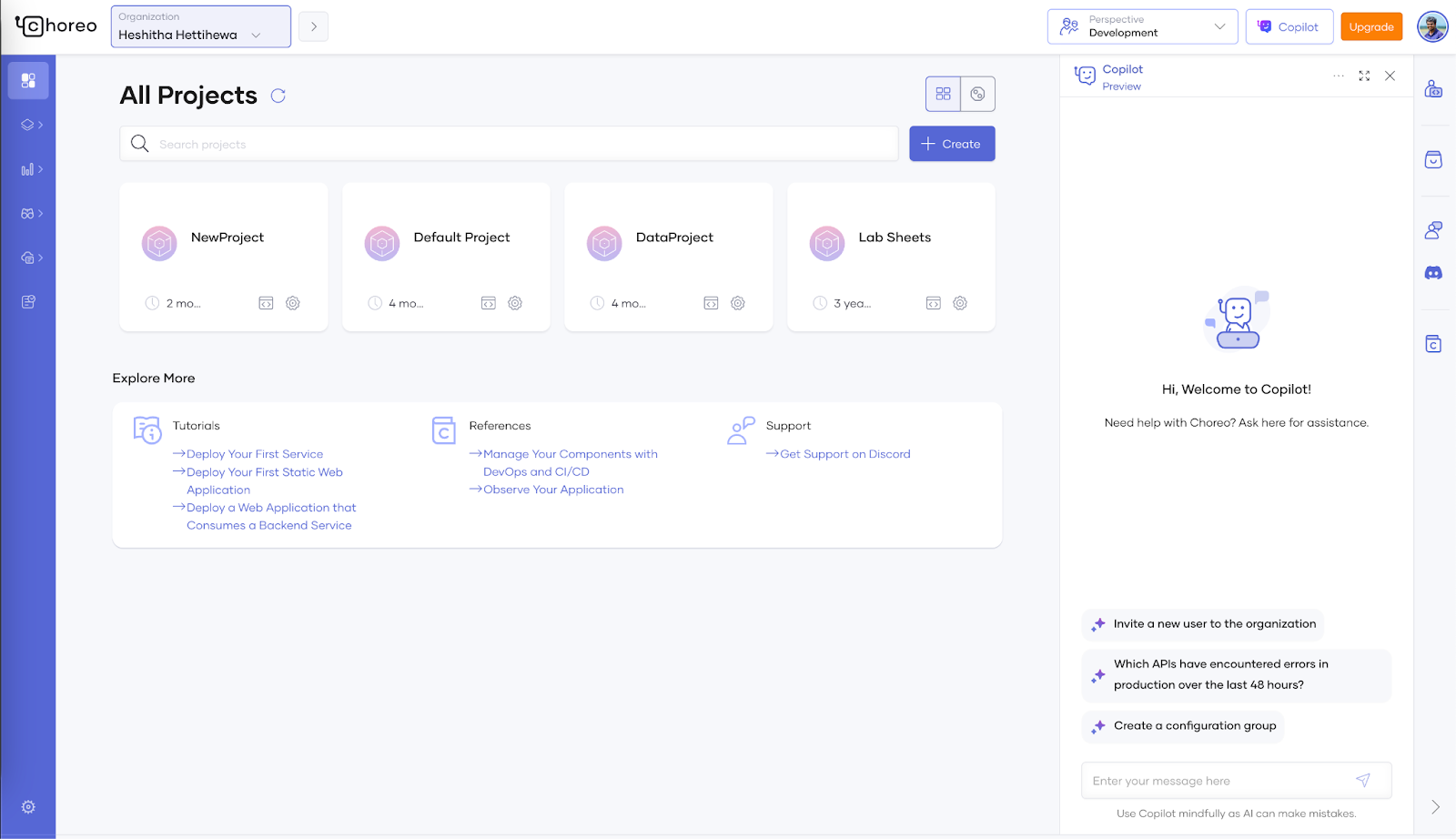
Task: Open the Lab Sheets project
Action: [895, 238]
